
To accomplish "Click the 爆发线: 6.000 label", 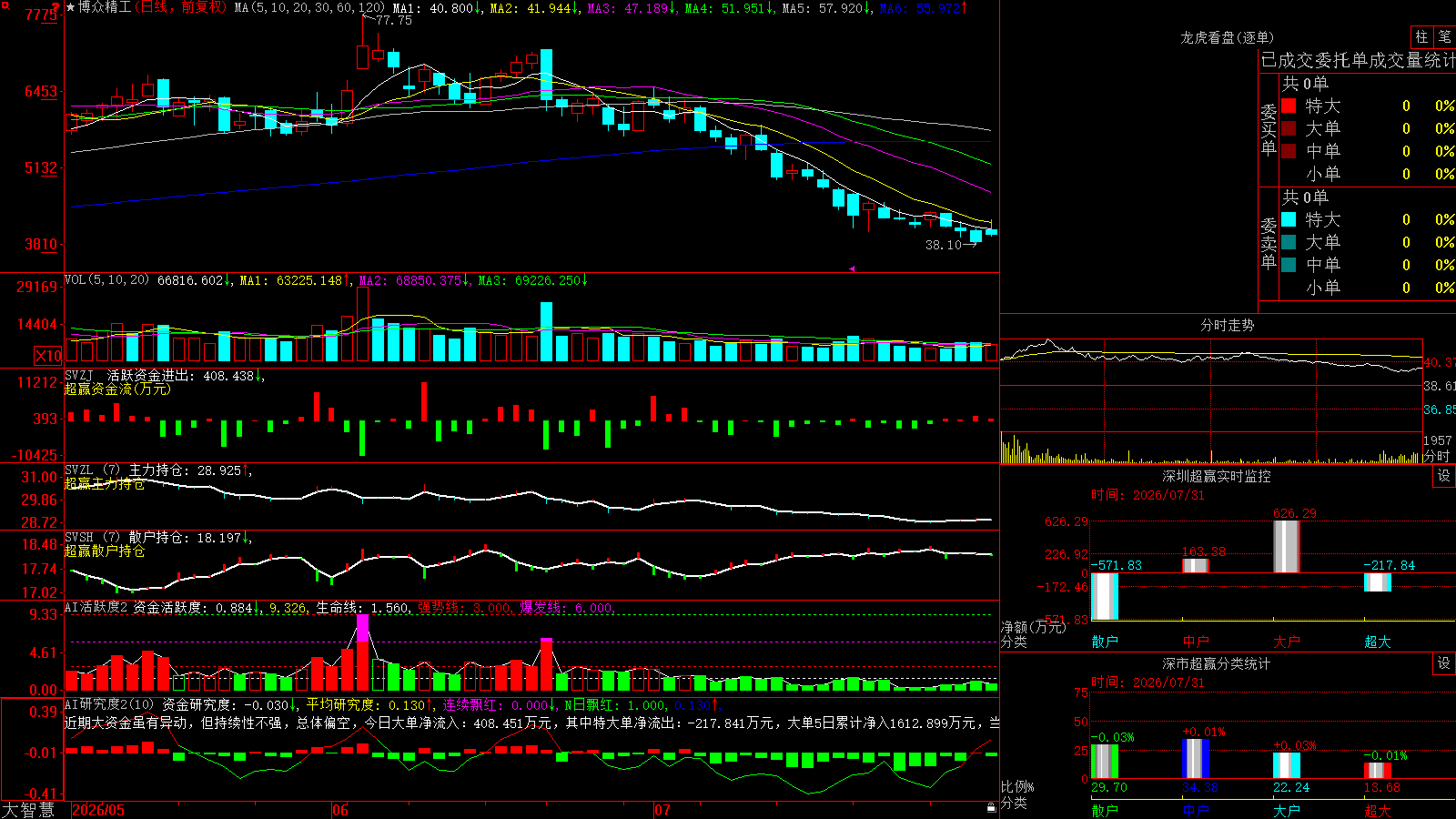I will coord(566,608).
